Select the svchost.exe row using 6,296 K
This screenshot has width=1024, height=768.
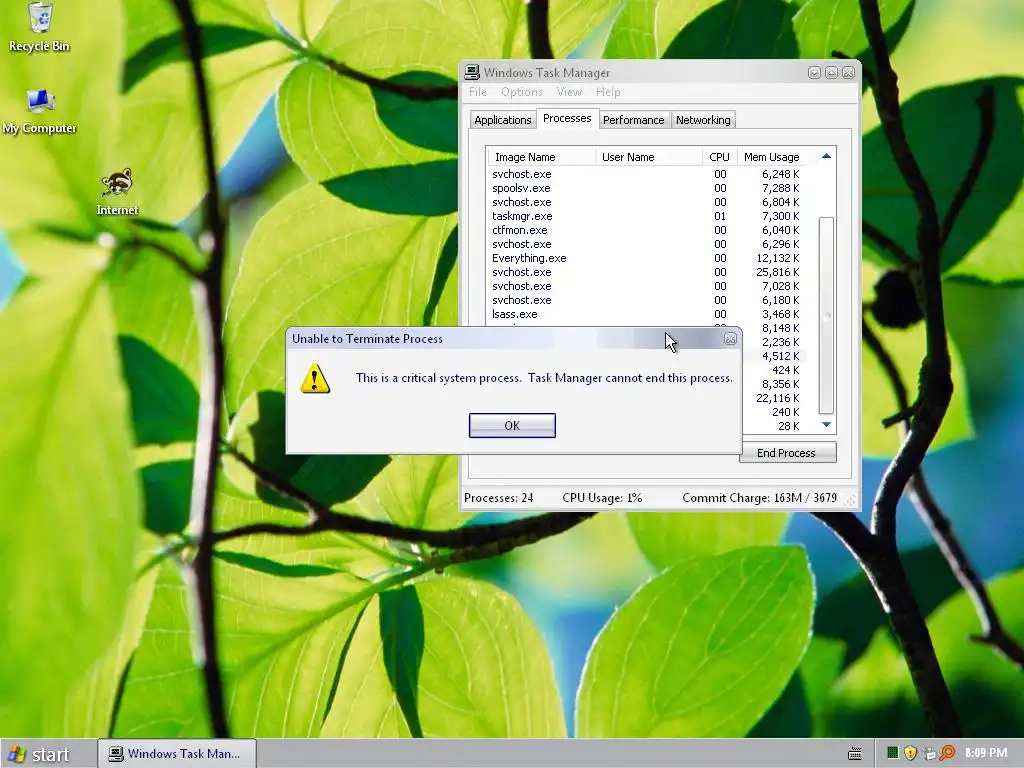(647, 244)
